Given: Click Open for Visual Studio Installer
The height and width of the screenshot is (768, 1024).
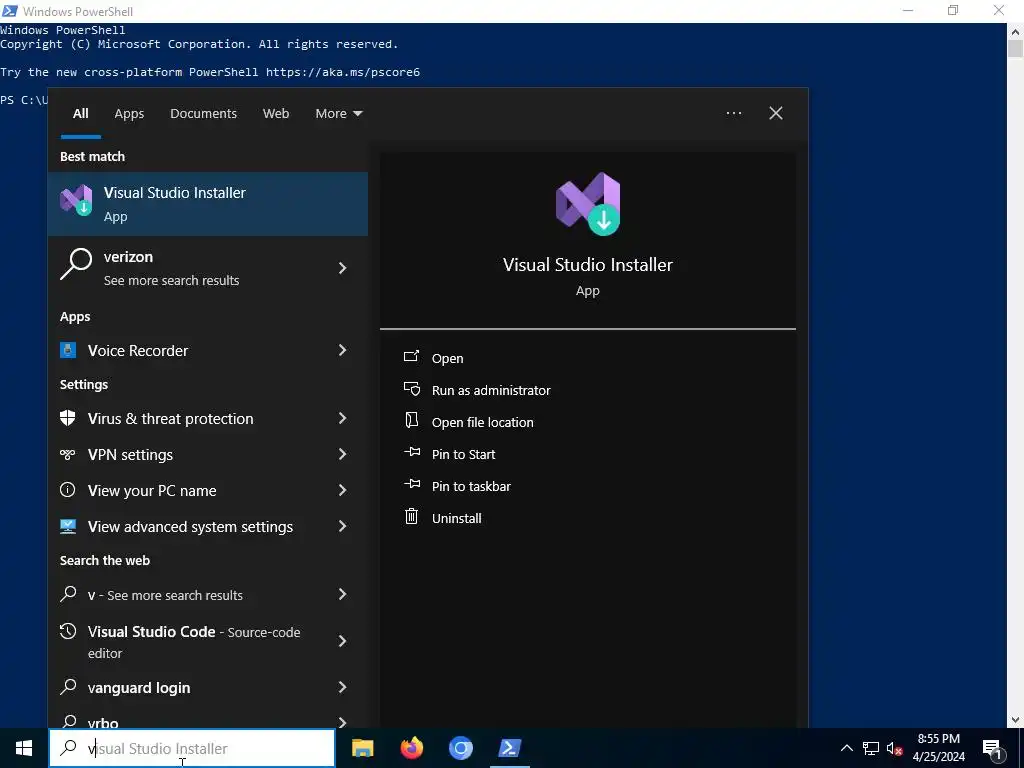Looking at the screenshot, I should tap(447, 359).
